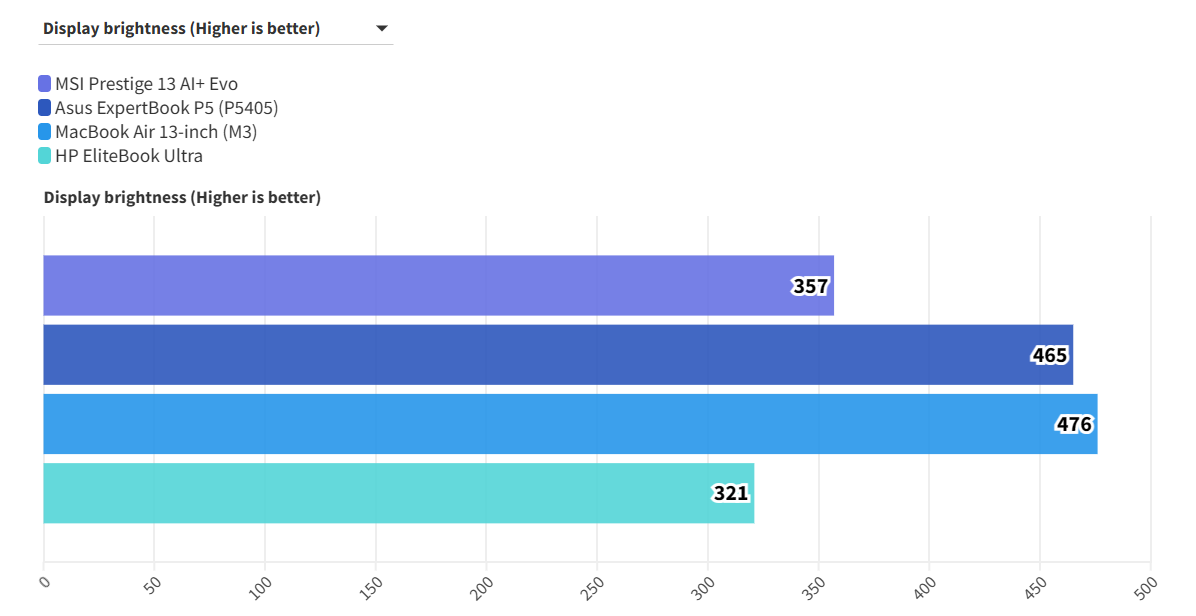Click the 465 value label
Image resolution: width=1196 pixels, height=616 pixels.
click(x=1050, y=355)
